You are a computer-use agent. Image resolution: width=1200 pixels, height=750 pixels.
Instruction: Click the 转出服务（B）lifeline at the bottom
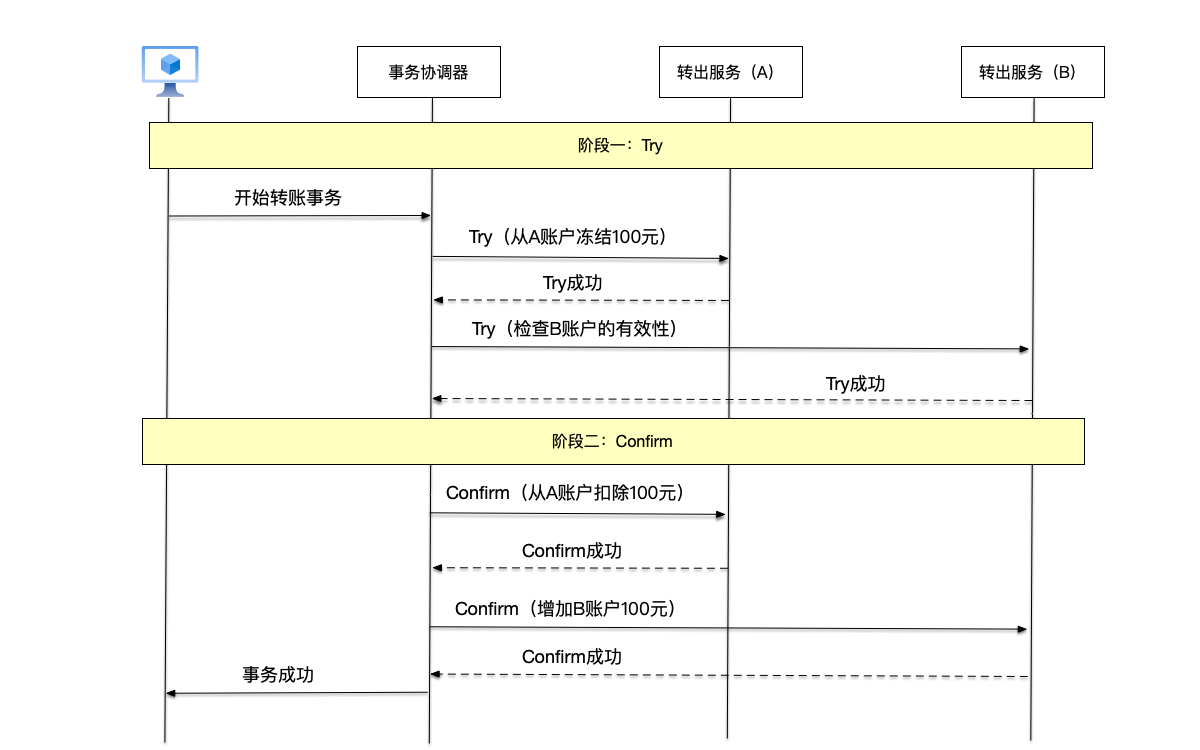[x=1032, y=720]
